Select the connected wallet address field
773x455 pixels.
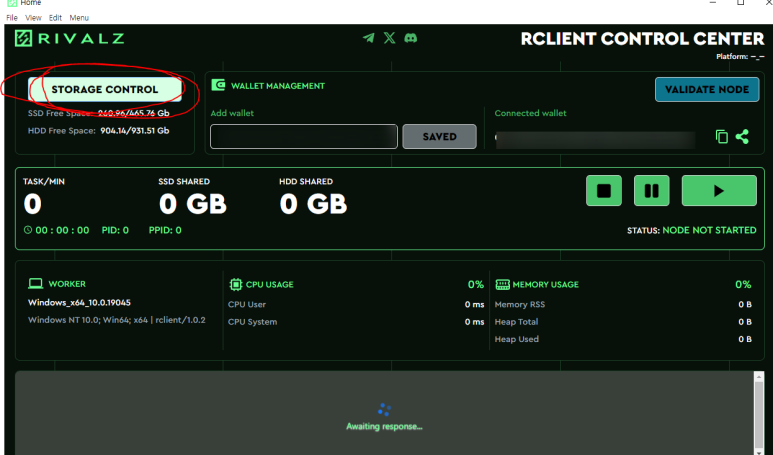pos(596,140)
